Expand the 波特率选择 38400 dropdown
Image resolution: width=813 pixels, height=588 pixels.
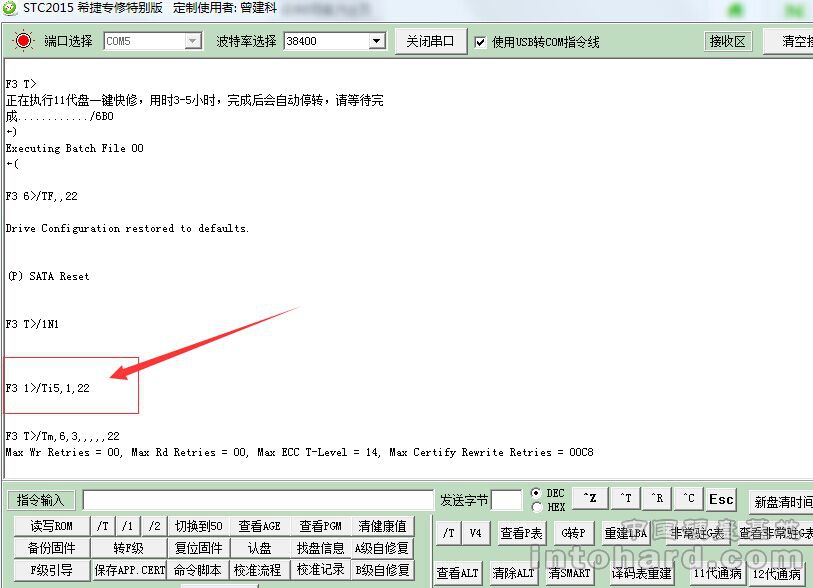[x=377, y=41]
